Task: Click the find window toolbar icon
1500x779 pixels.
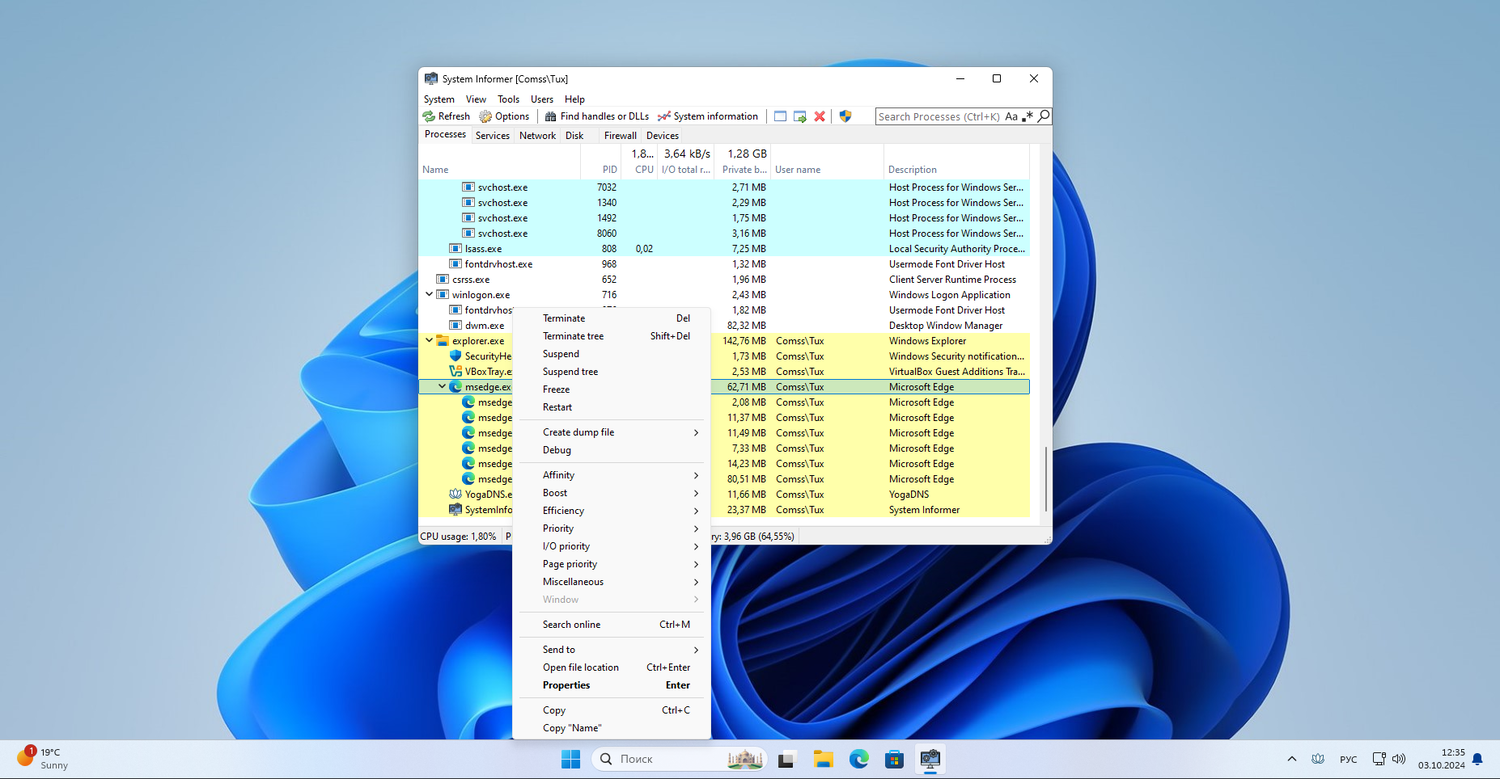Action: 780,116
